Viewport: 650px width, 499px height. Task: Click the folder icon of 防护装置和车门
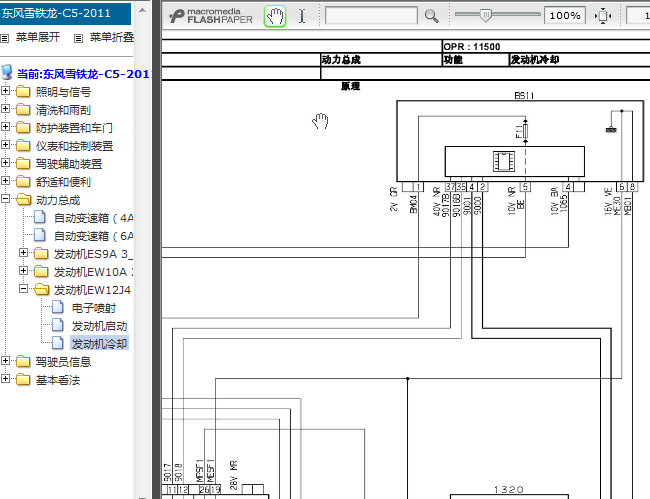pyautogui.click(x=23, y=127)
